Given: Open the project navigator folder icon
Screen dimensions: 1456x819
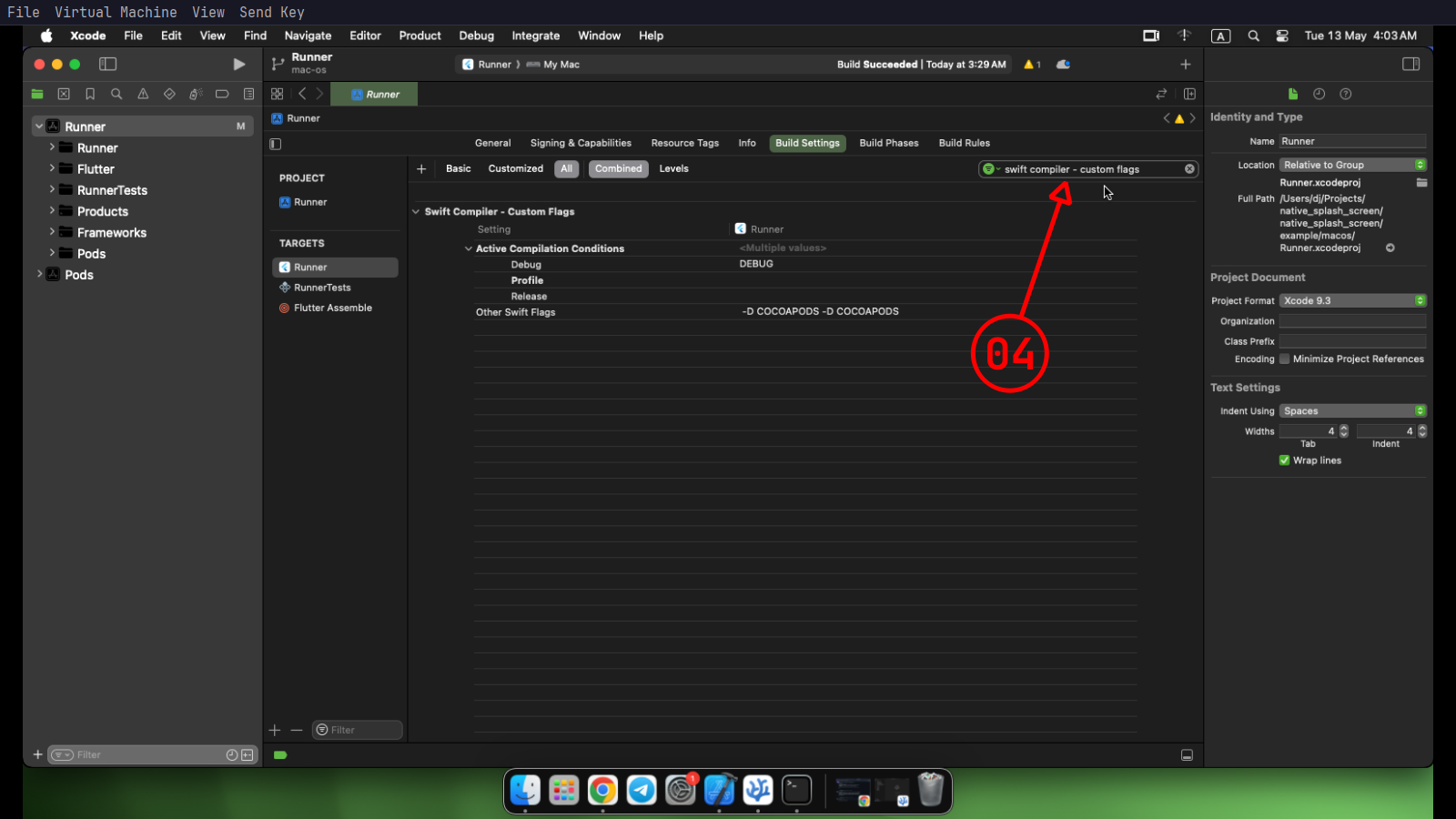Looking at the screenshot, I should 37,94.
